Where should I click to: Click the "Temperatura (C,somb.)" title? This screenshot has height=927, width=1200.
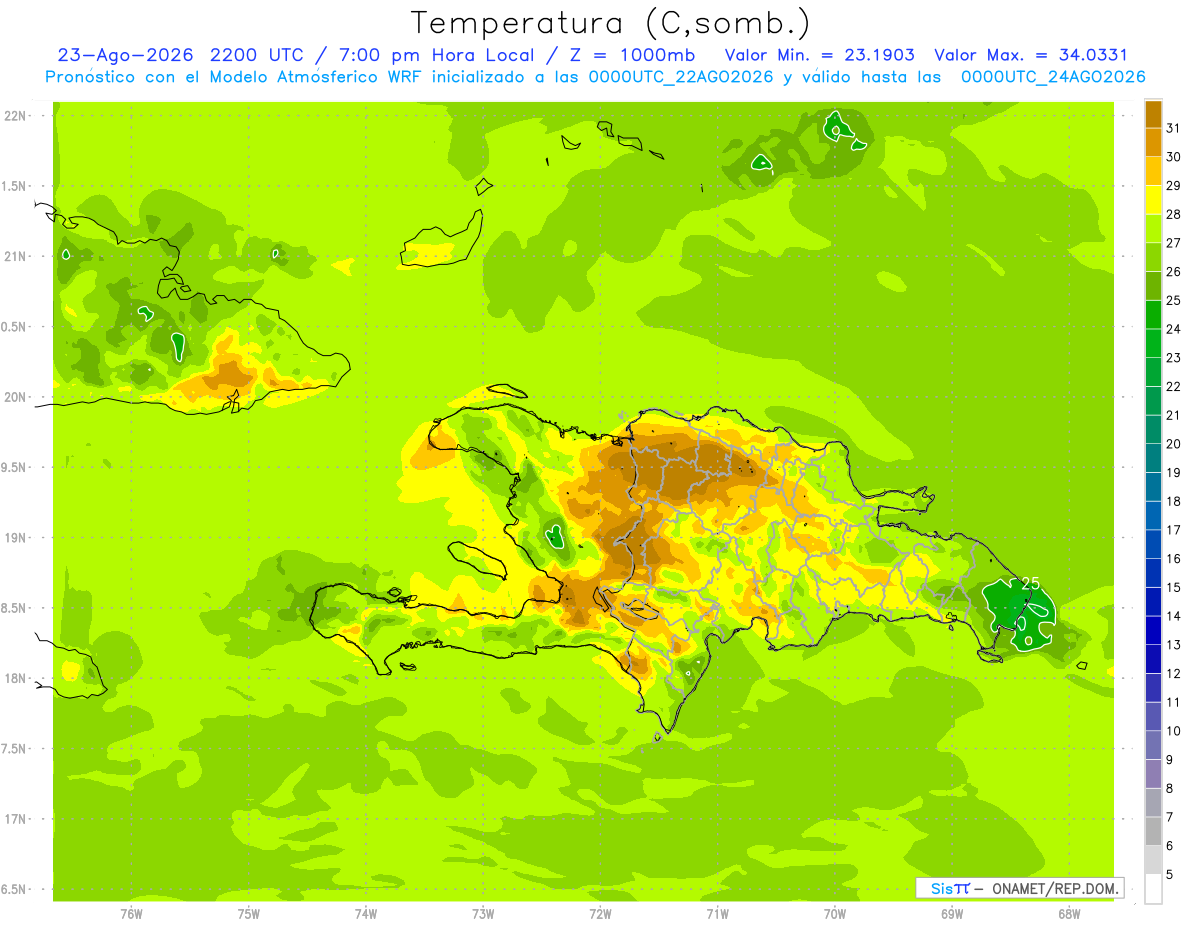point(611,23)
